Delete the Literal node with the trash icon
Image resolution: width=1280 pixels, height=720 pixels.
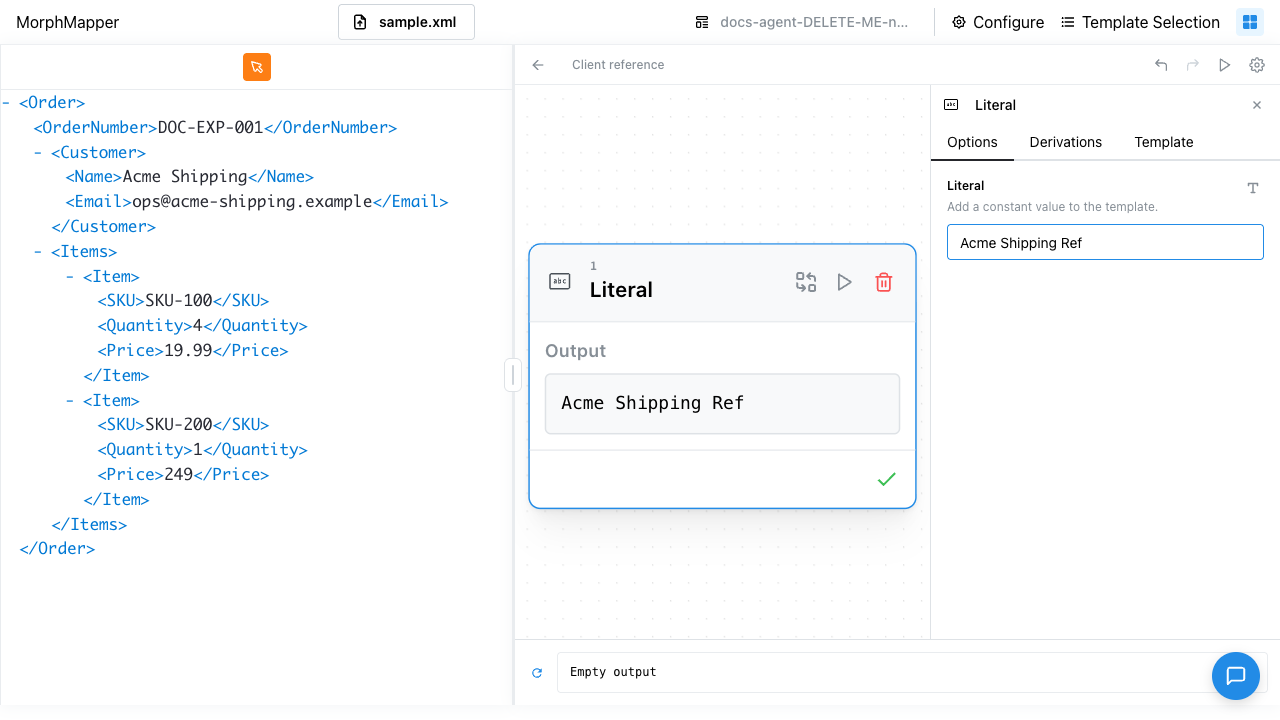884,282
